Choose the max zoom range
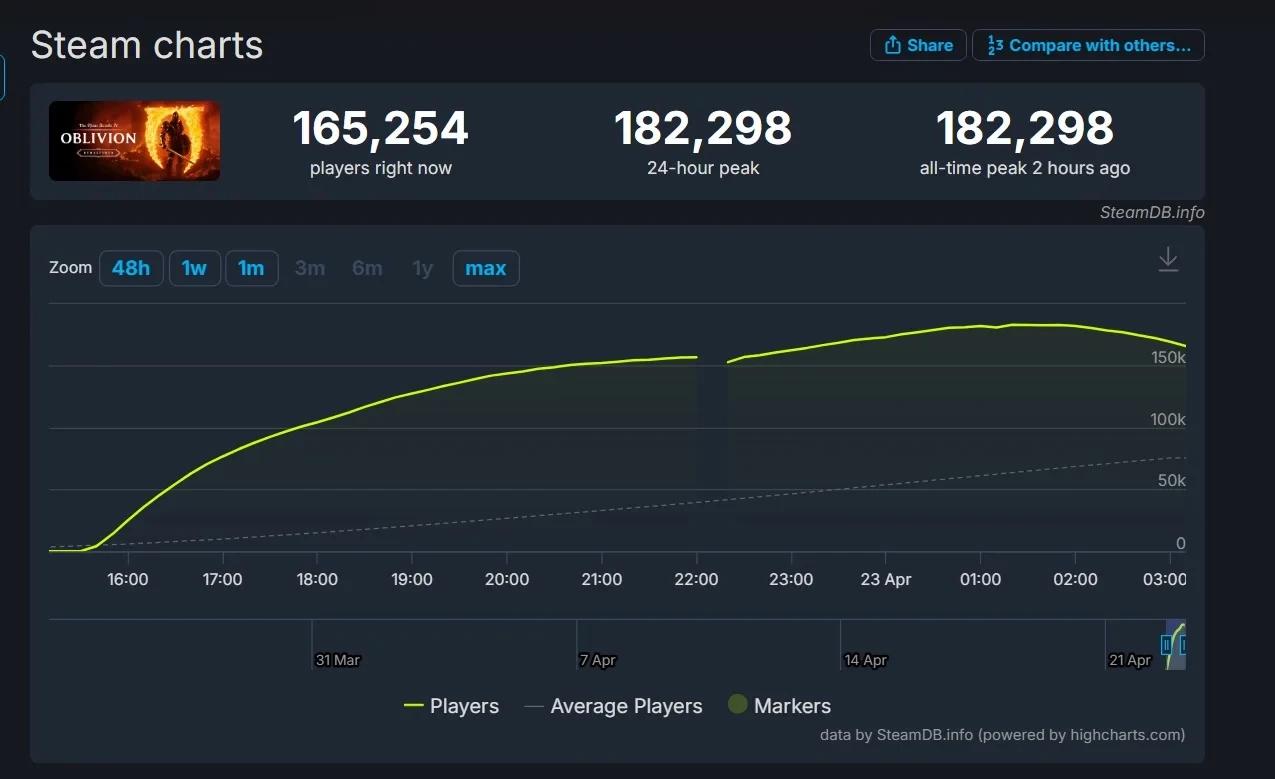 pos(485,268)
